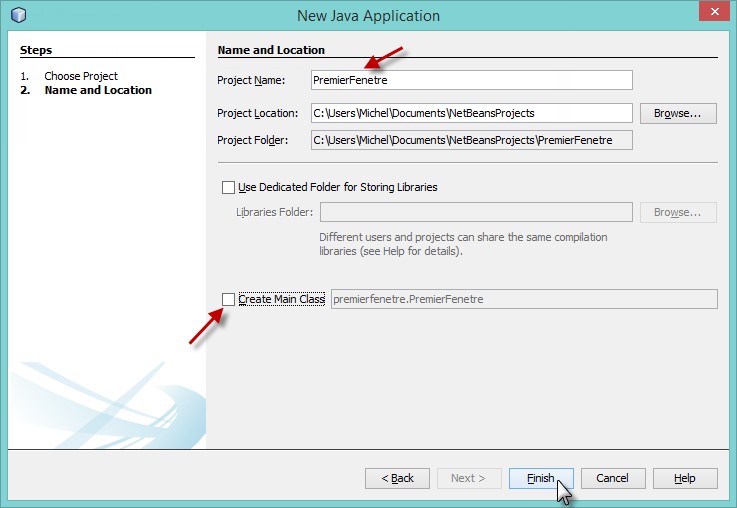Click the Libraries Folder label
737x508 pixels.
[x=274, y=212]
